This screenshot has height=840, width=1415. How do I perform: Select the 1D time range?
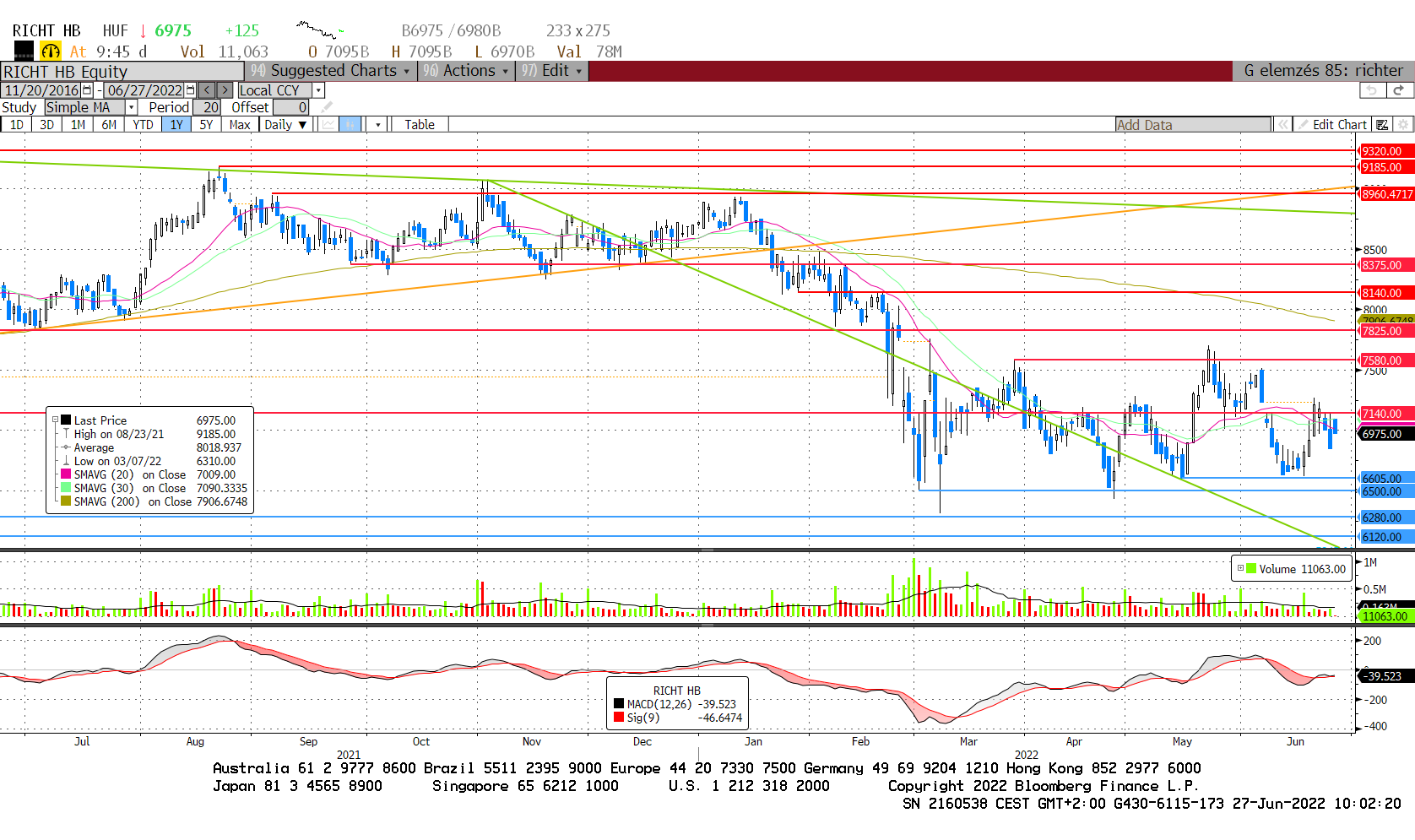pyautogui.click(x=16, y=125)
